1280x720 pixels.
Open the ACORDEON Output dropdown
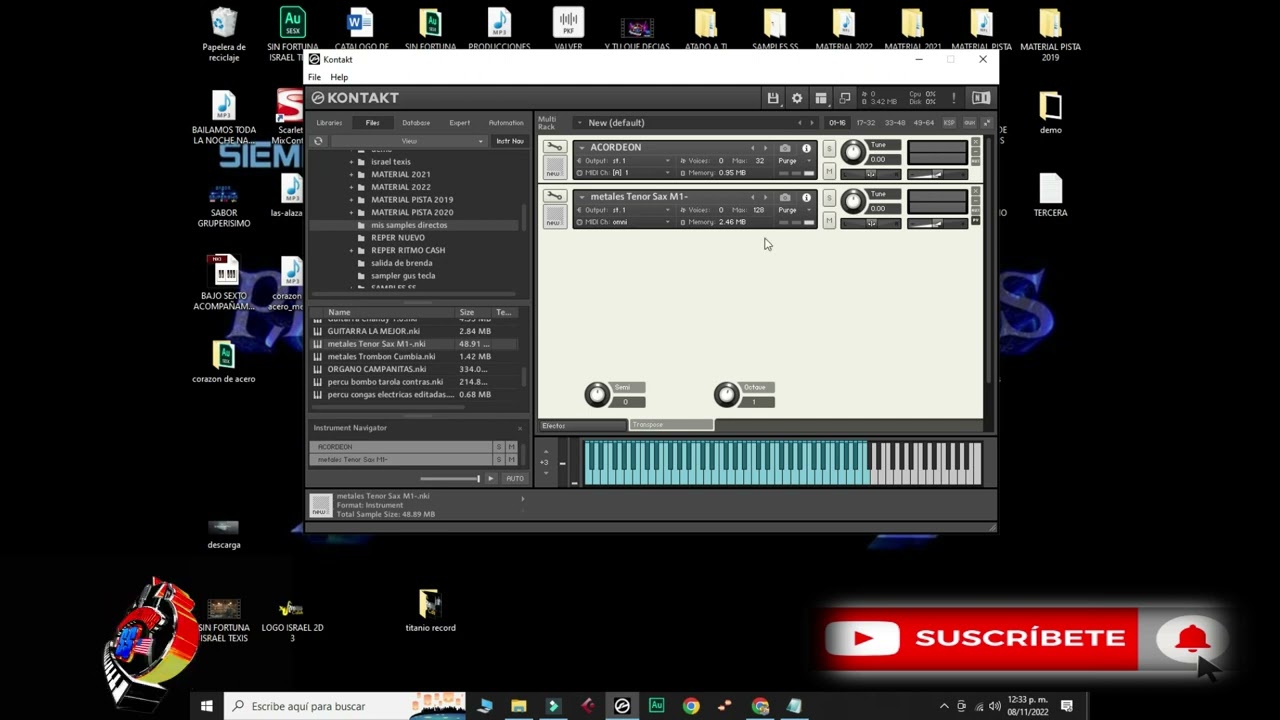(625, 161)
